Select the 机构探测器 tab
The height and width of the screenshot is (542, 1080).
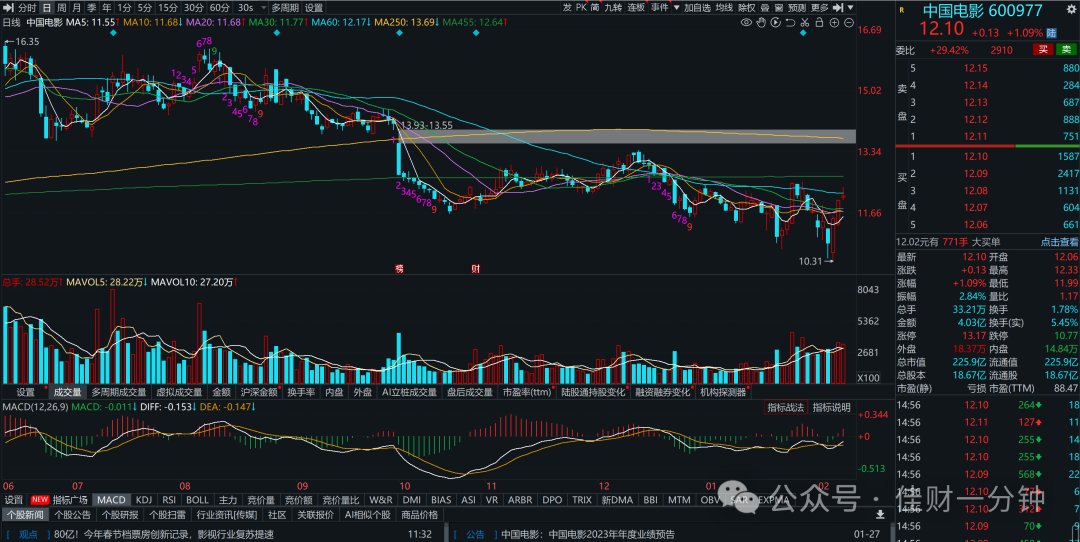point(723,392)
